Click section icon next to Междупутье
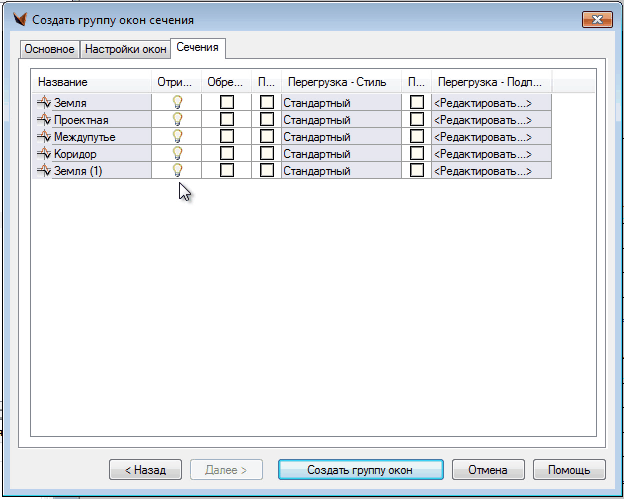Screen dimensions: 624x499 (x=43, y=136)
